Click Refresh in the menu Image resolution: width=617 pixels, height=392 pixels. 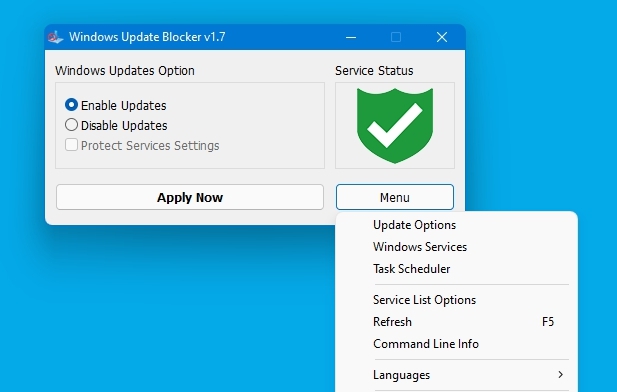(456, 322)
